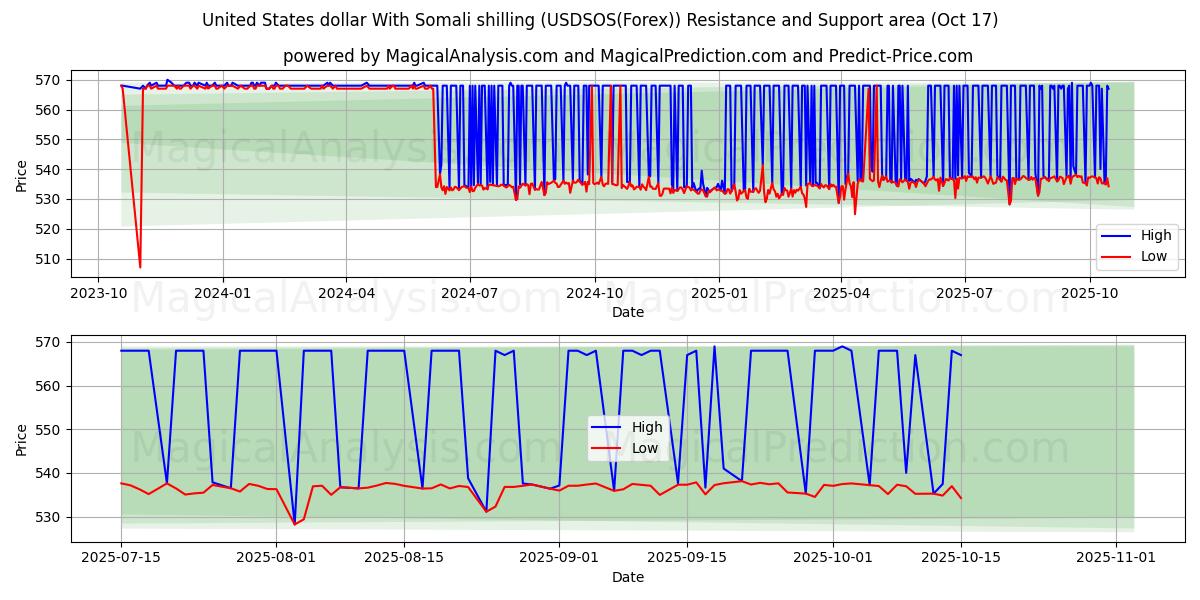Click the 'Price' y-axis label of the top chart
Image resolution: width=1200 pixels, height=600 pixels.
coord(22,175)
